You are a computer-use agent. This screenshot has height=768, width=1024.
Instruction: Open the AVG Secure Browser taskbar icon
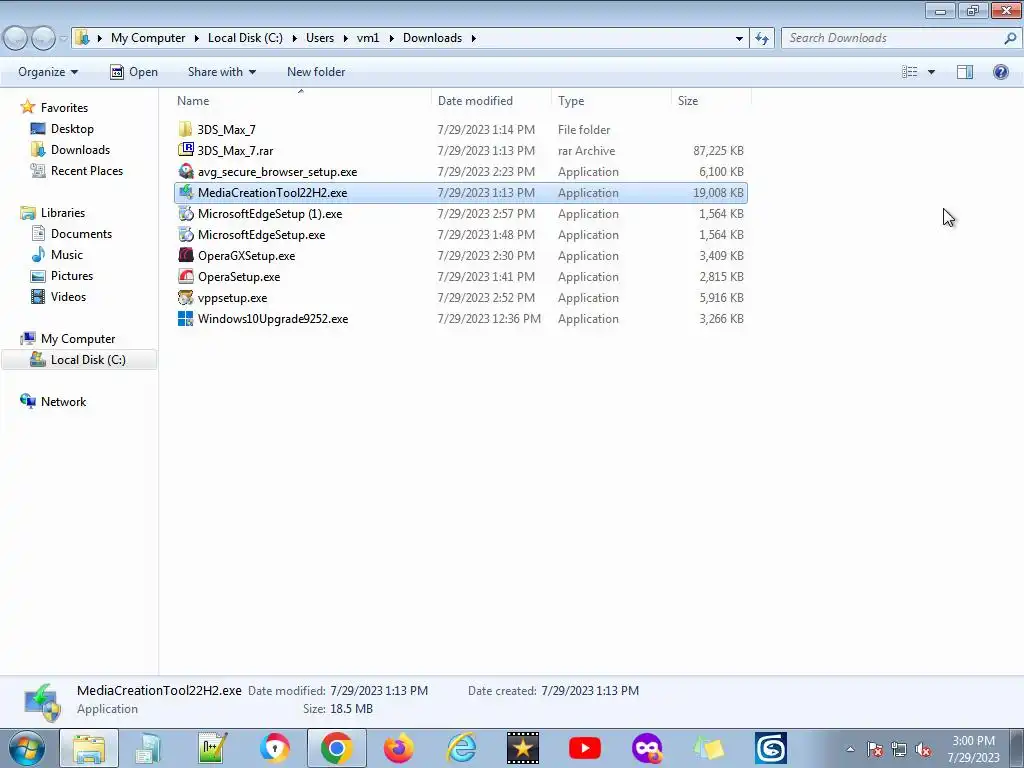tap(274, 748)
